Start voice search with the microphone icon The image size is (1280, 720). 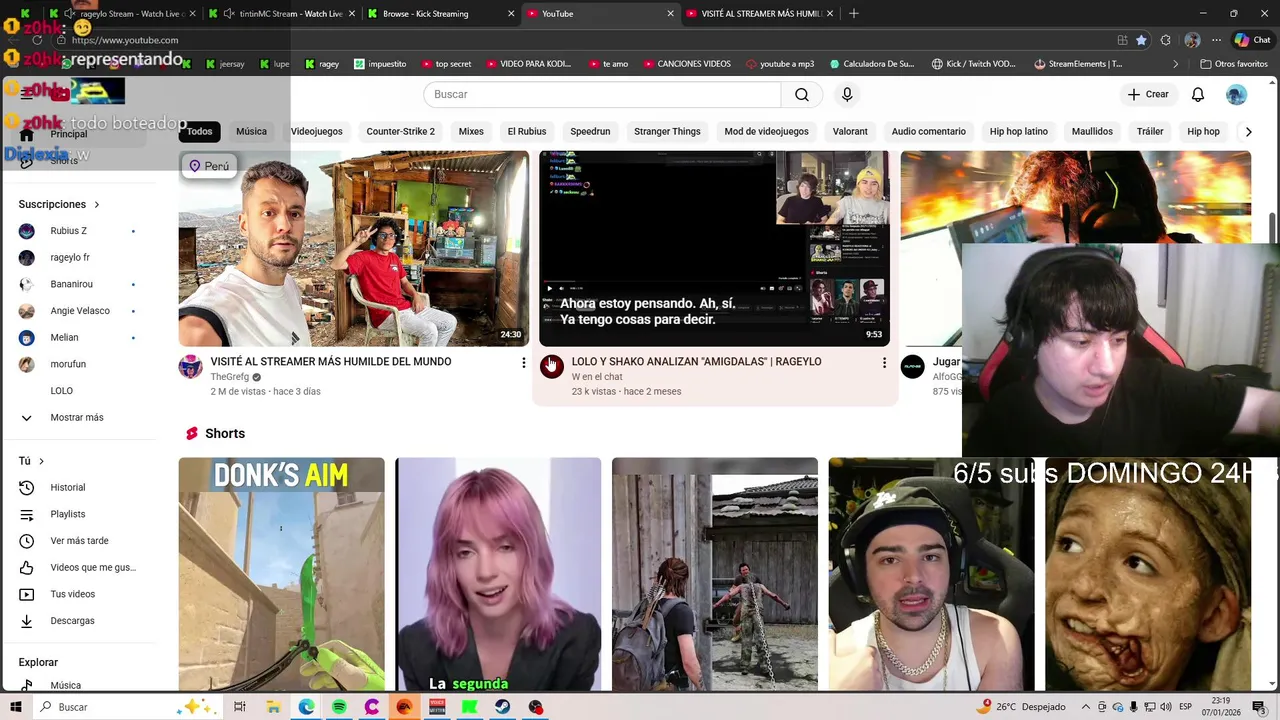pyautogui.click(x=847, y=94)
